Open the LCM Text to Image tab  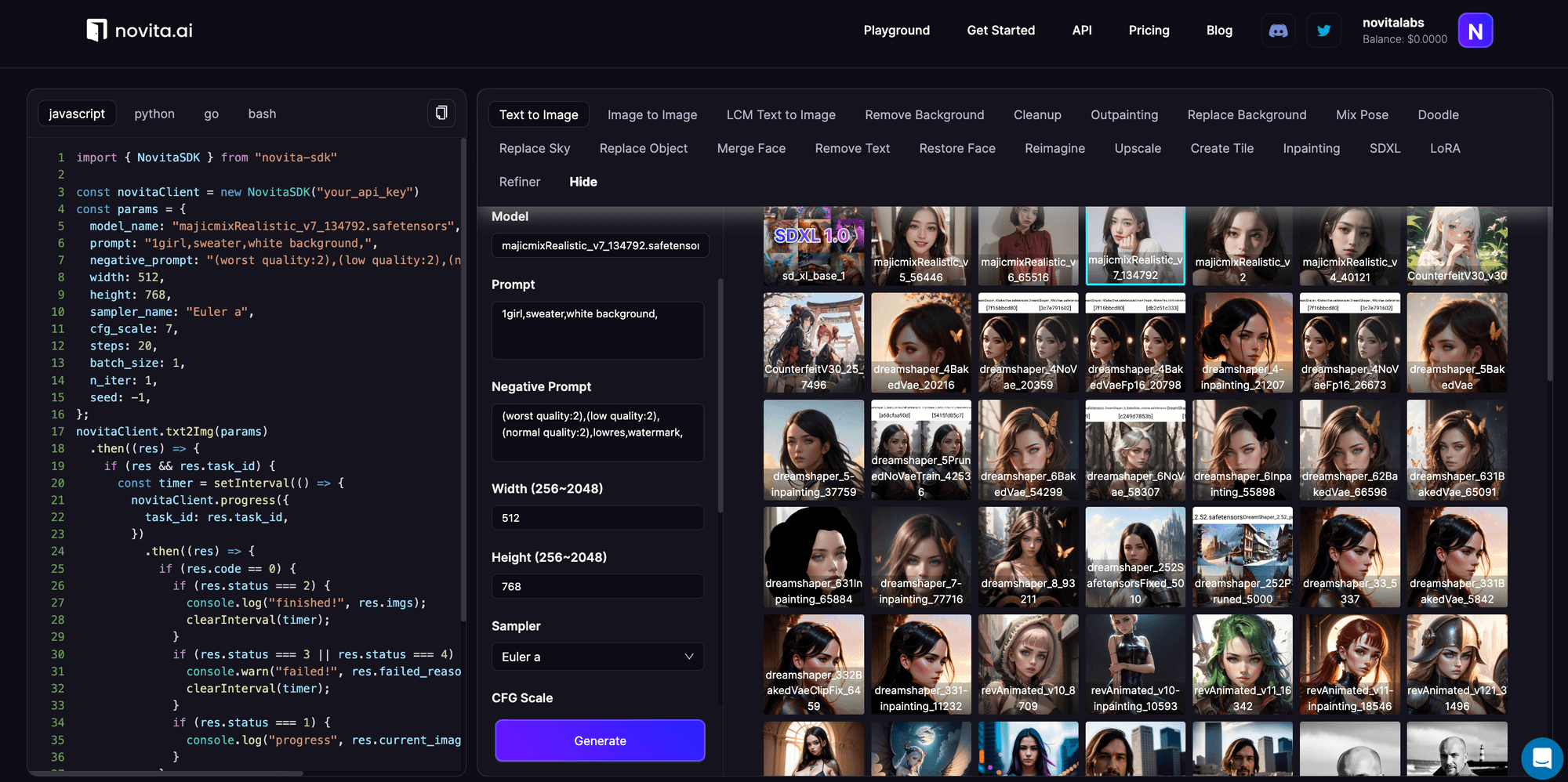(x=781, y=115)
